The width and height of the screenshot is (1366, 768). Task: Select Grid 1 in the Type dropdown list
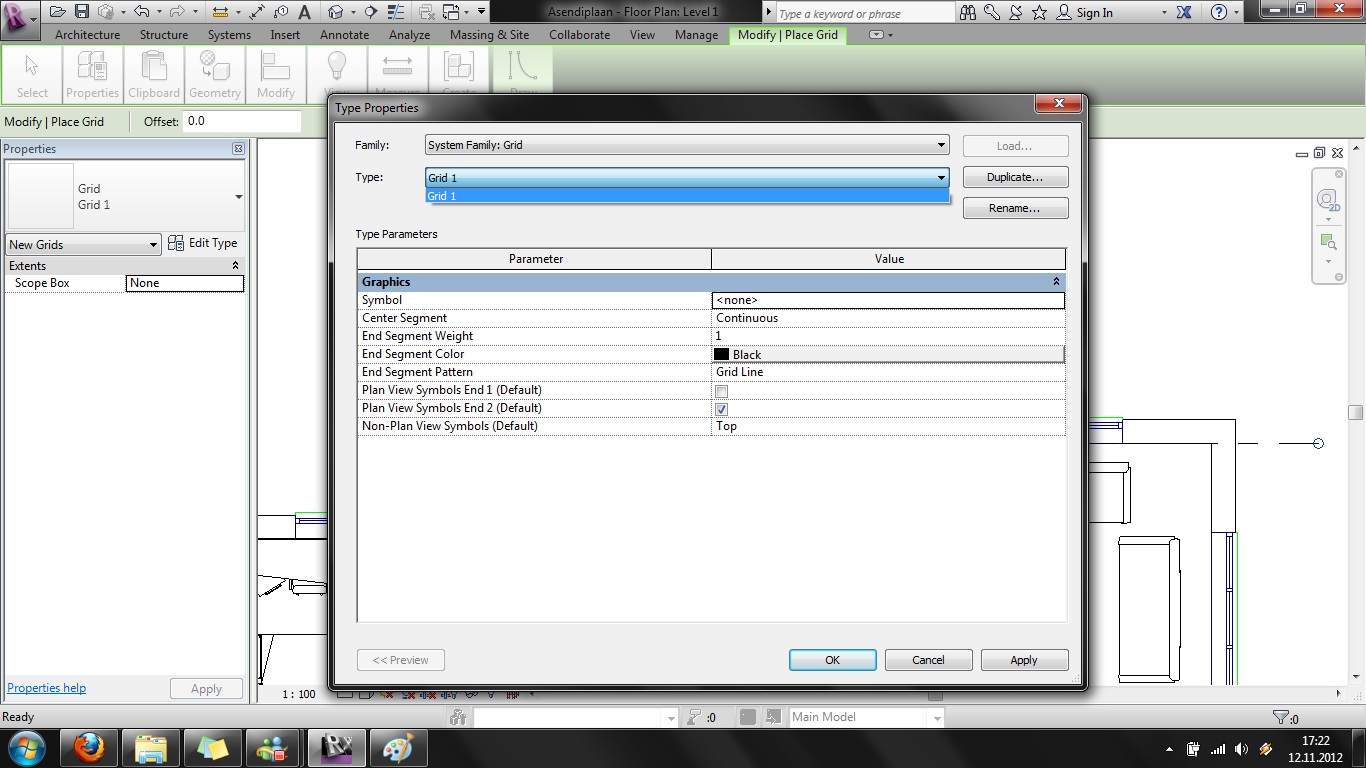click(x=687, y=196)
